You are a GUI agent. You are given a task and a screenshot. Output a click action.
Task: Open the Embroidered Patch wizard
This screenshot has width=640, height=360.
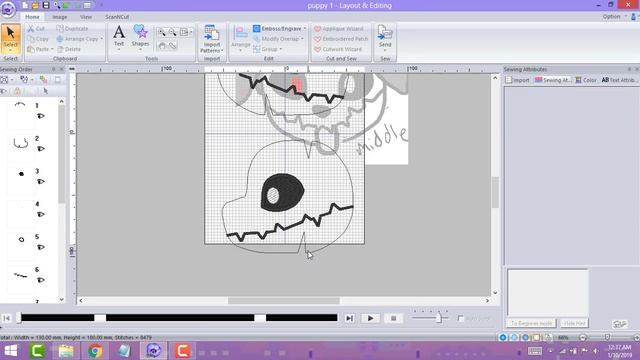tap(341, 39)
